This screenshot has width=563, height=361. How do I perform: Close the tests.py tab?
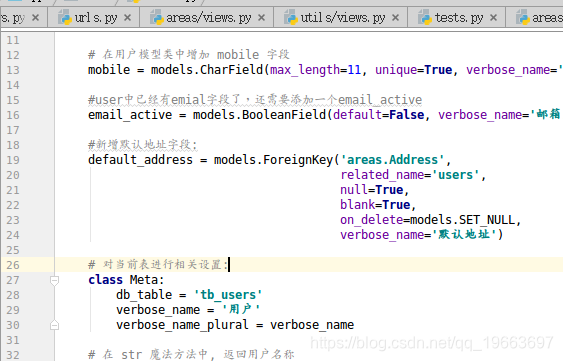[494, 18]
